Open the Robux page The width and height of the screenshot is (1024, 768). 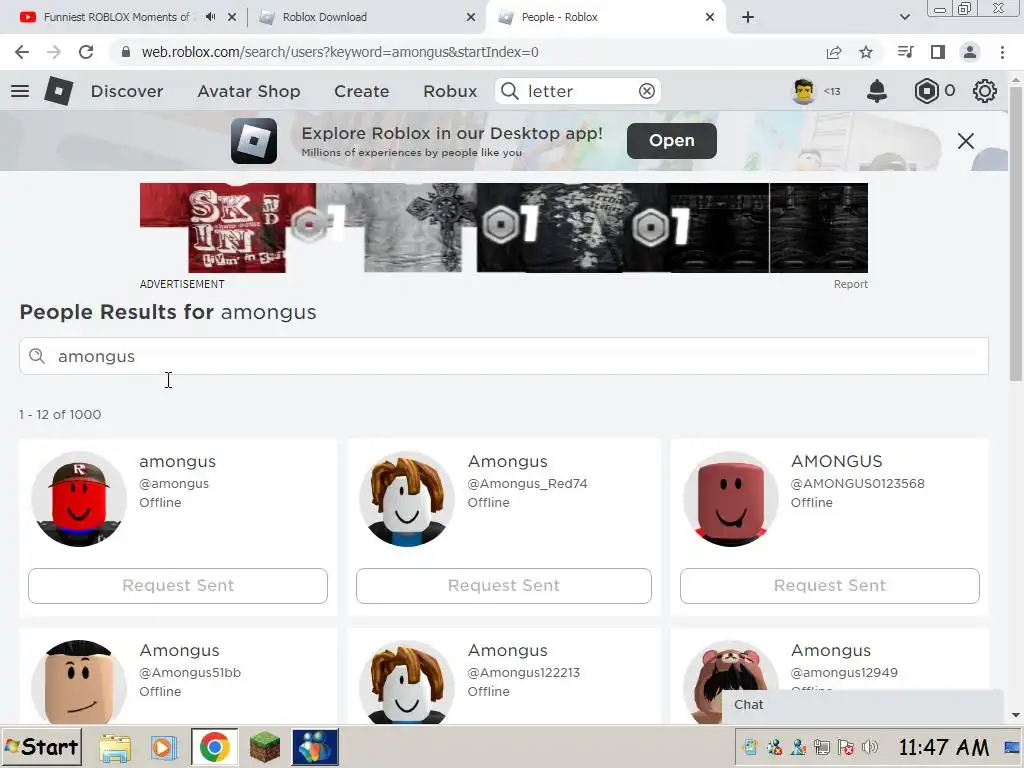tap(450, 91)
